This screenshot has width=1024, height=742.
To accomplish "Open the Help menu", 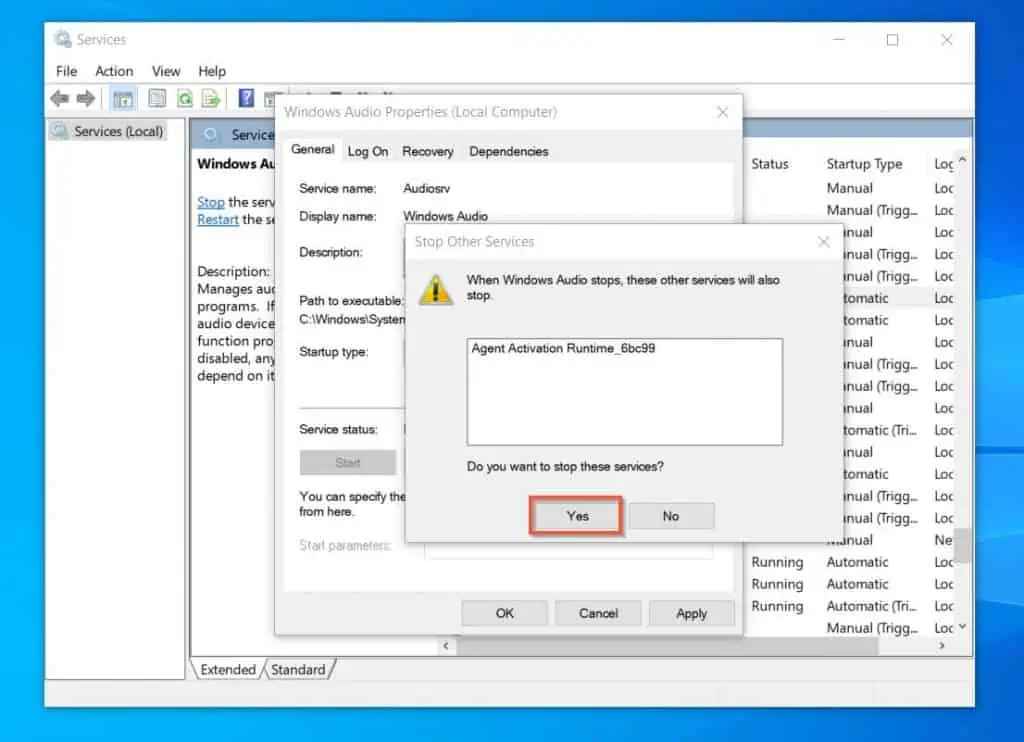I will pos(212,71).
